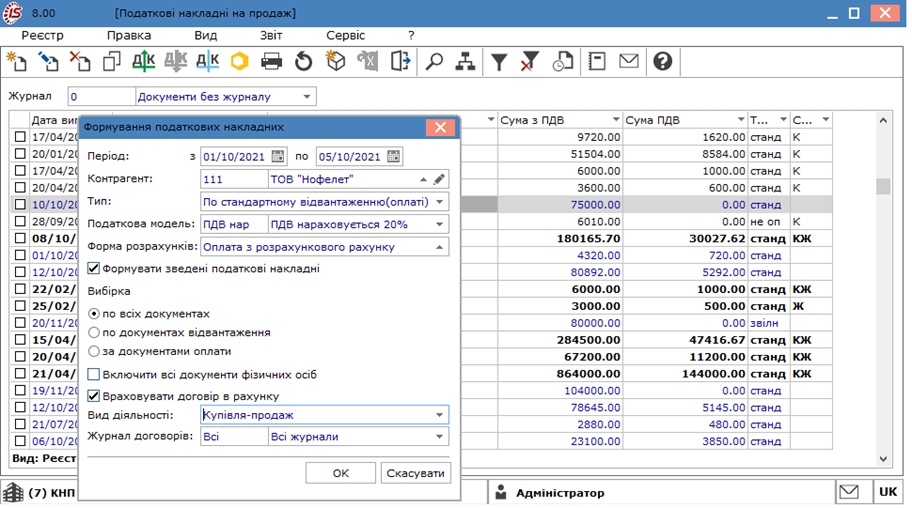Click the green ДК post entries icon
The image size is (912, 508).
[x=144, y=61]
